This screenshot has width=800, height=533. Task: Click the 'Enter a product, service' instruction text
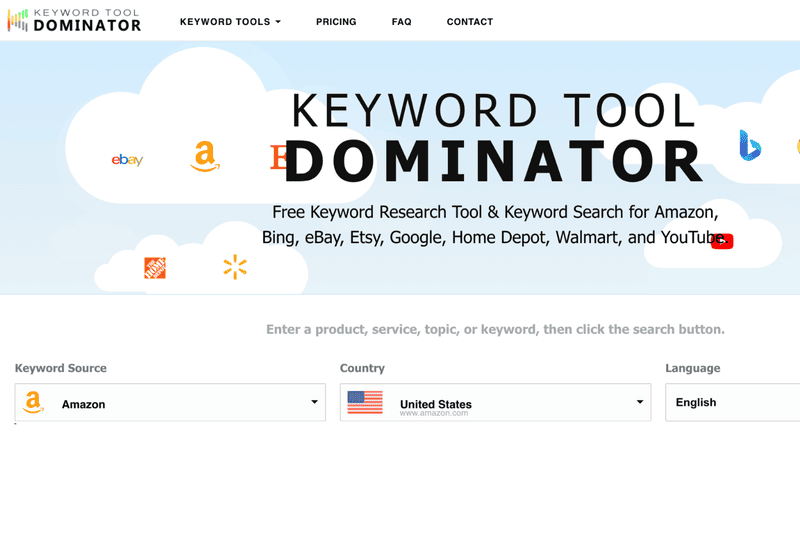(x=495, y=329)
